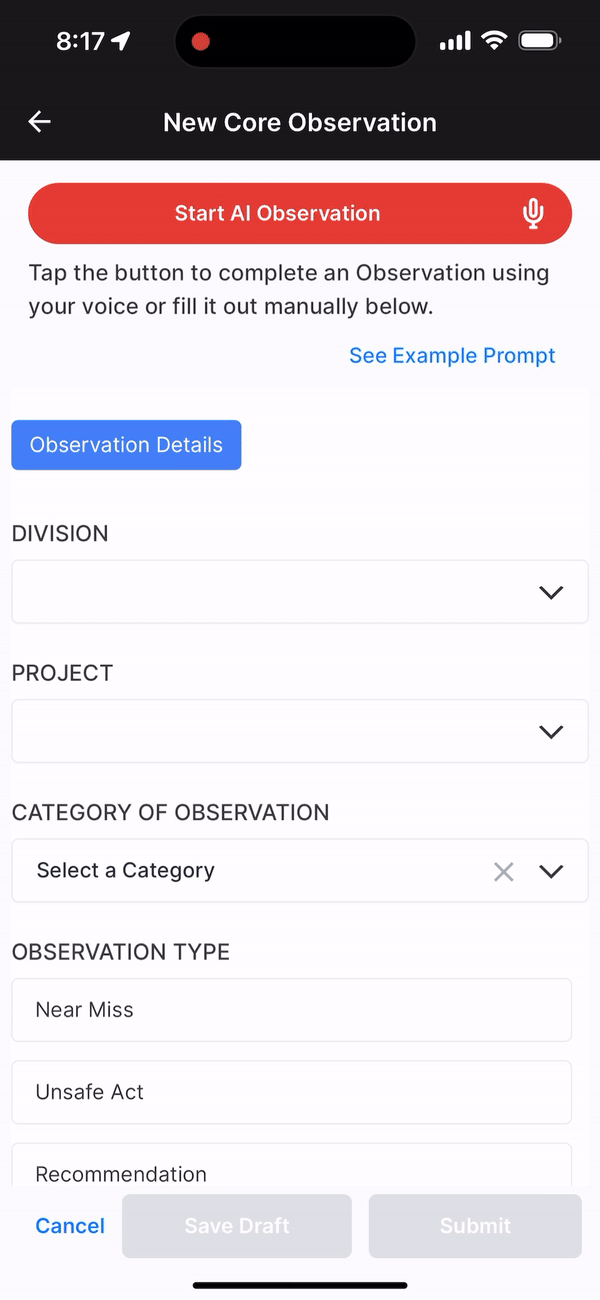This screenshot has height=1300, width=600.
Task: Tap the battery indicator in the status bar
Action: tap(538, 41)
